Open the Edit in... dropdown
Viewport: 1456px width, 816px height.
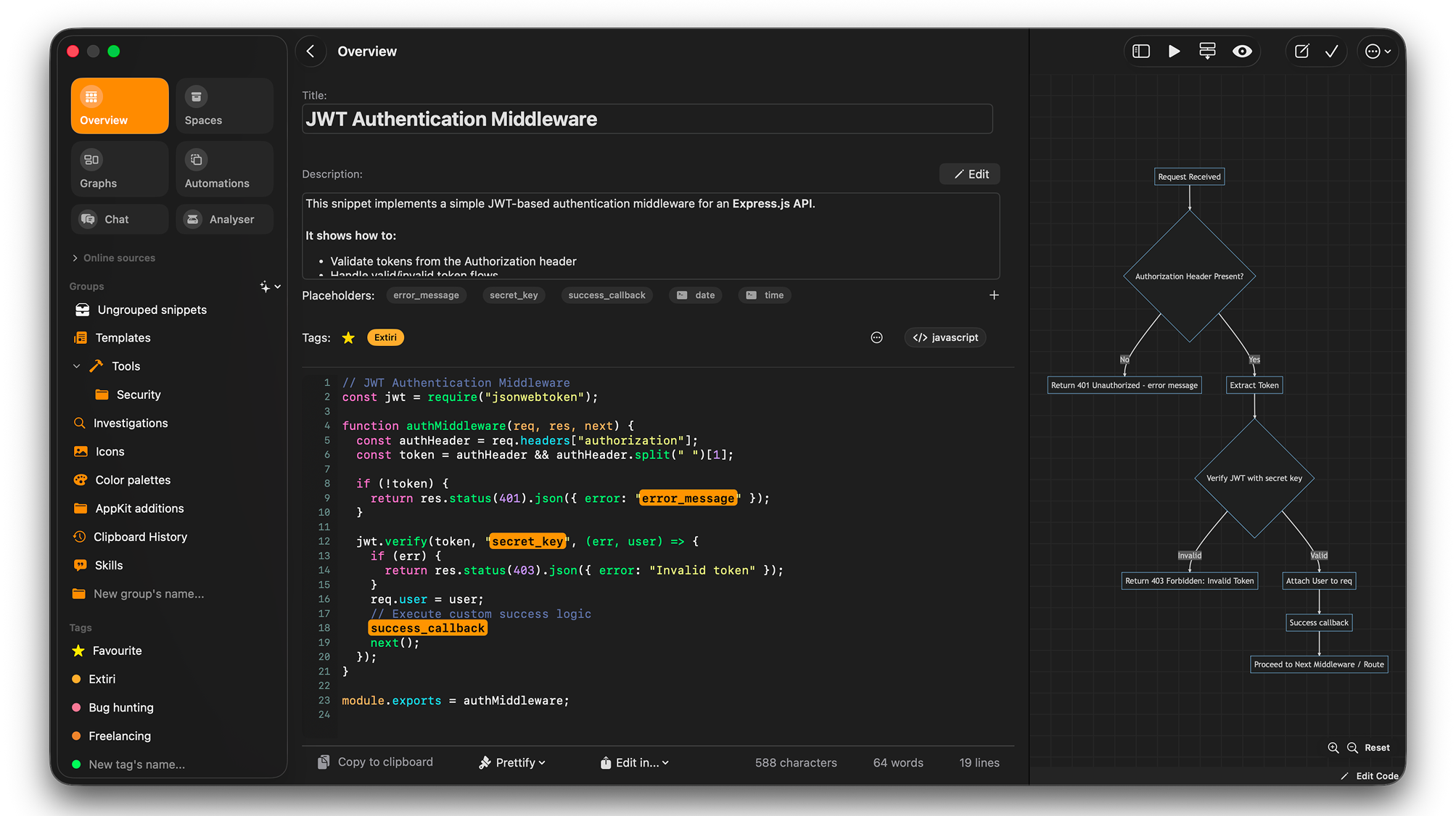tap(635, 762)
